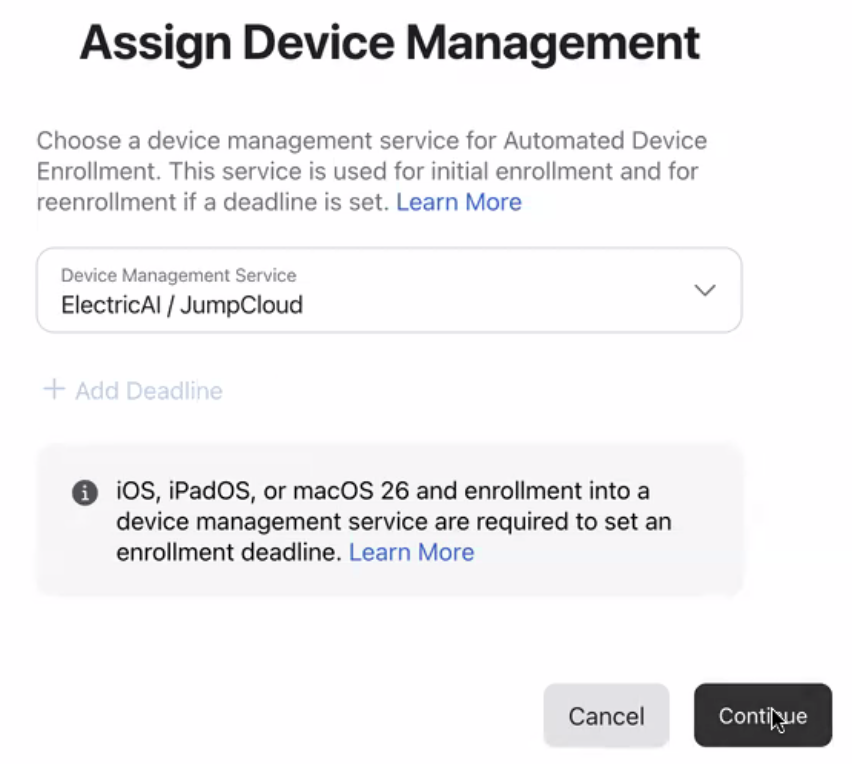Click the reenrollment deadline sentence in the description
Screen dimensions: 852x764
click(x=215, y=202)
